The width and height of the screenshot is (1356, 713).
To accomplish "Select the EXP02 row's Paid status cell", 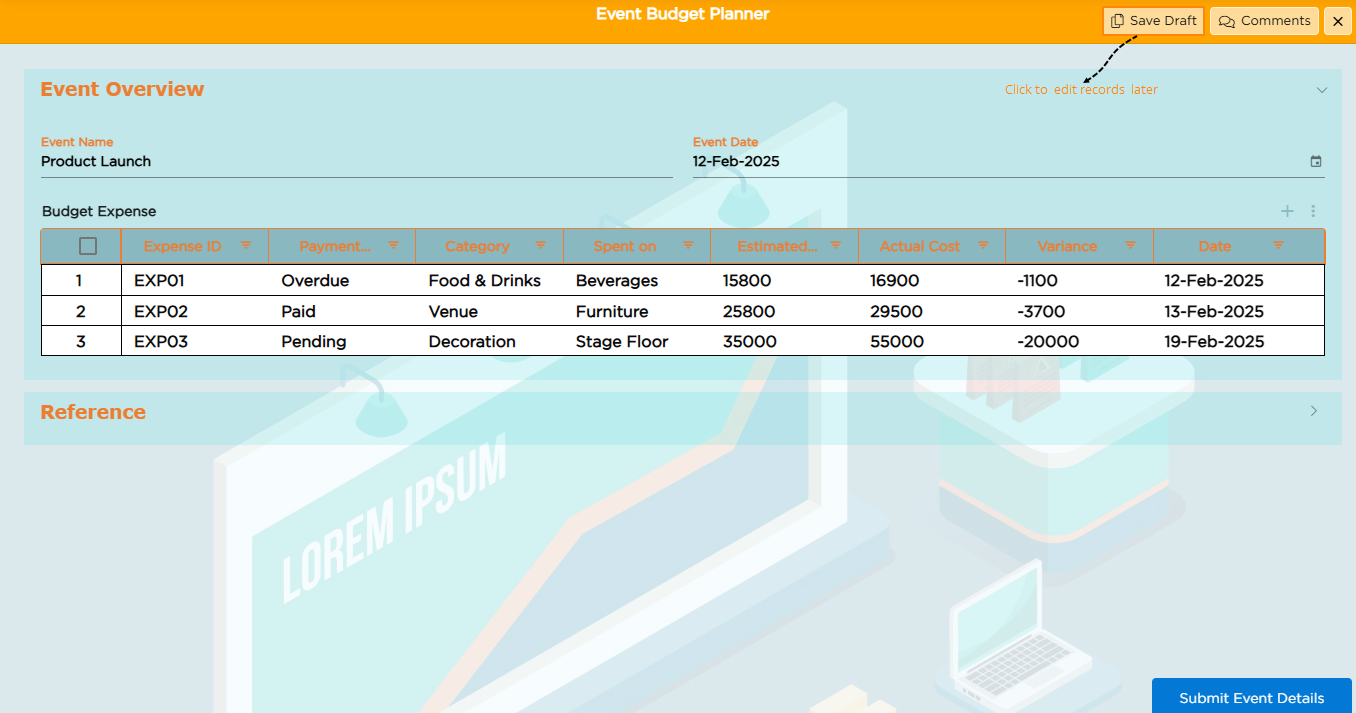I will [x=299, y=311].
